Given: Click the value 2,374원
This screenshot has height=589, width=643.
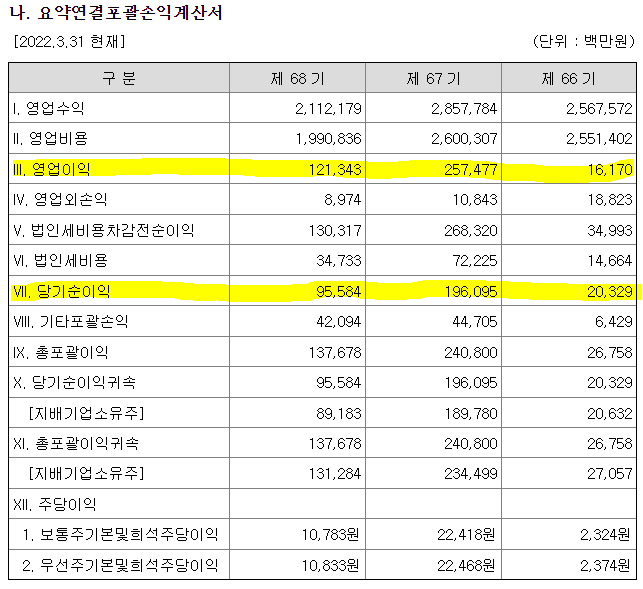Looking at the screenshot, I should (605, 566).
